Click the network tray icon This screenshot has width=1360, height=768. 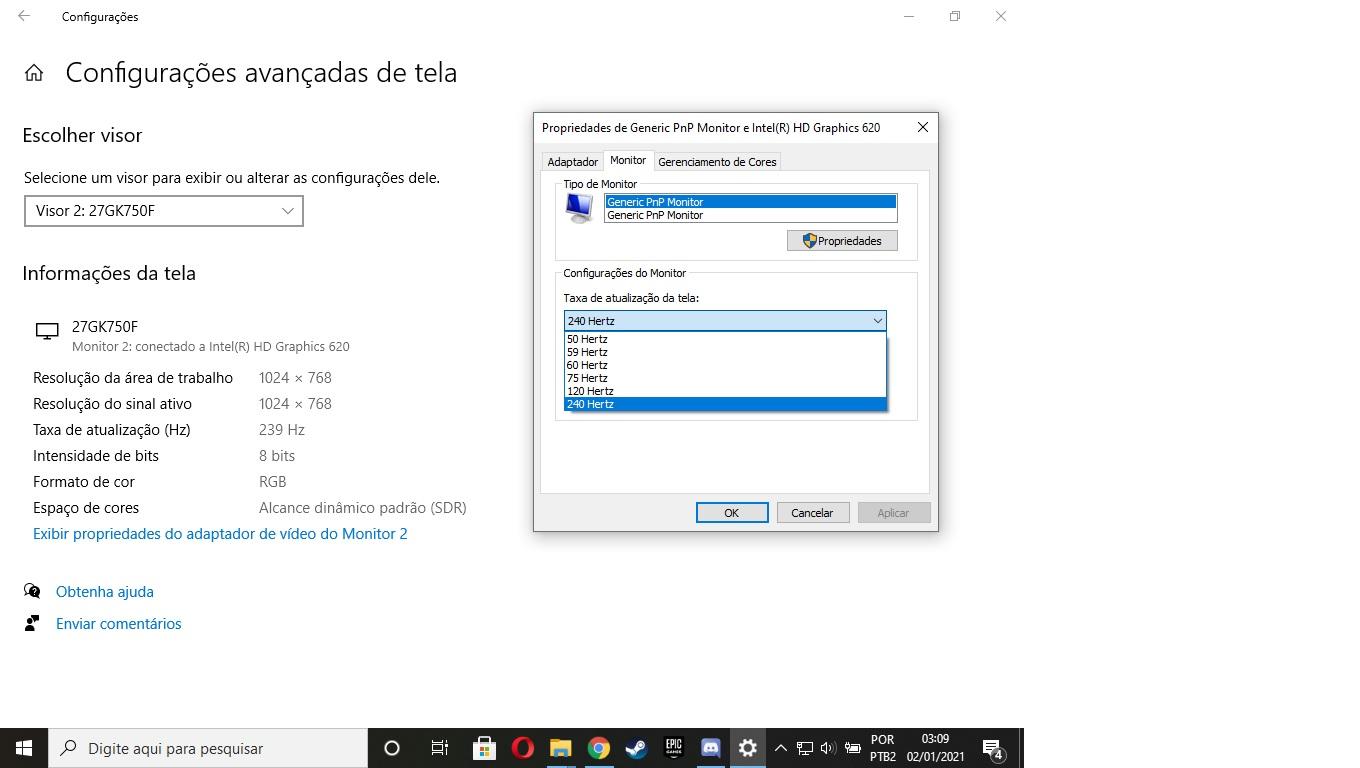tap(804, 748)
